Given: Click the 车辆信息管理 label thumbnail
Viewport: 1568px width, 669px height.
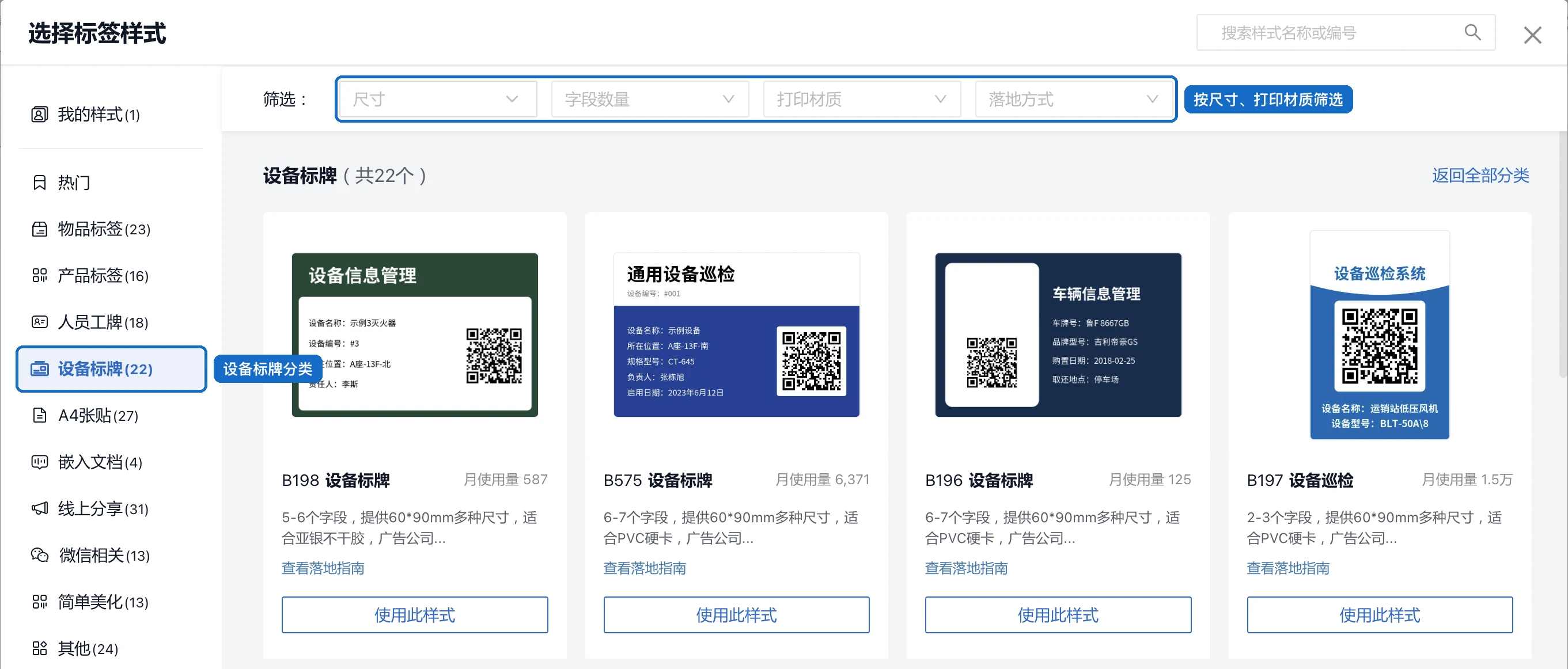Looking at the screenshot, I should coord(1058,335).
